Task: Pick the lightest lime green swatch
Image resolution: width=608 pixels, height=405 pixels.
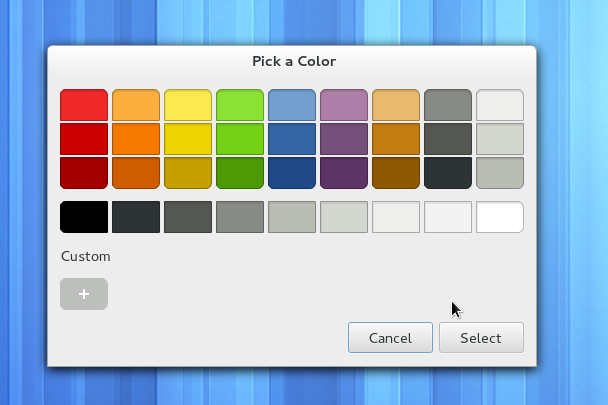Action: [x=240, y=105]
